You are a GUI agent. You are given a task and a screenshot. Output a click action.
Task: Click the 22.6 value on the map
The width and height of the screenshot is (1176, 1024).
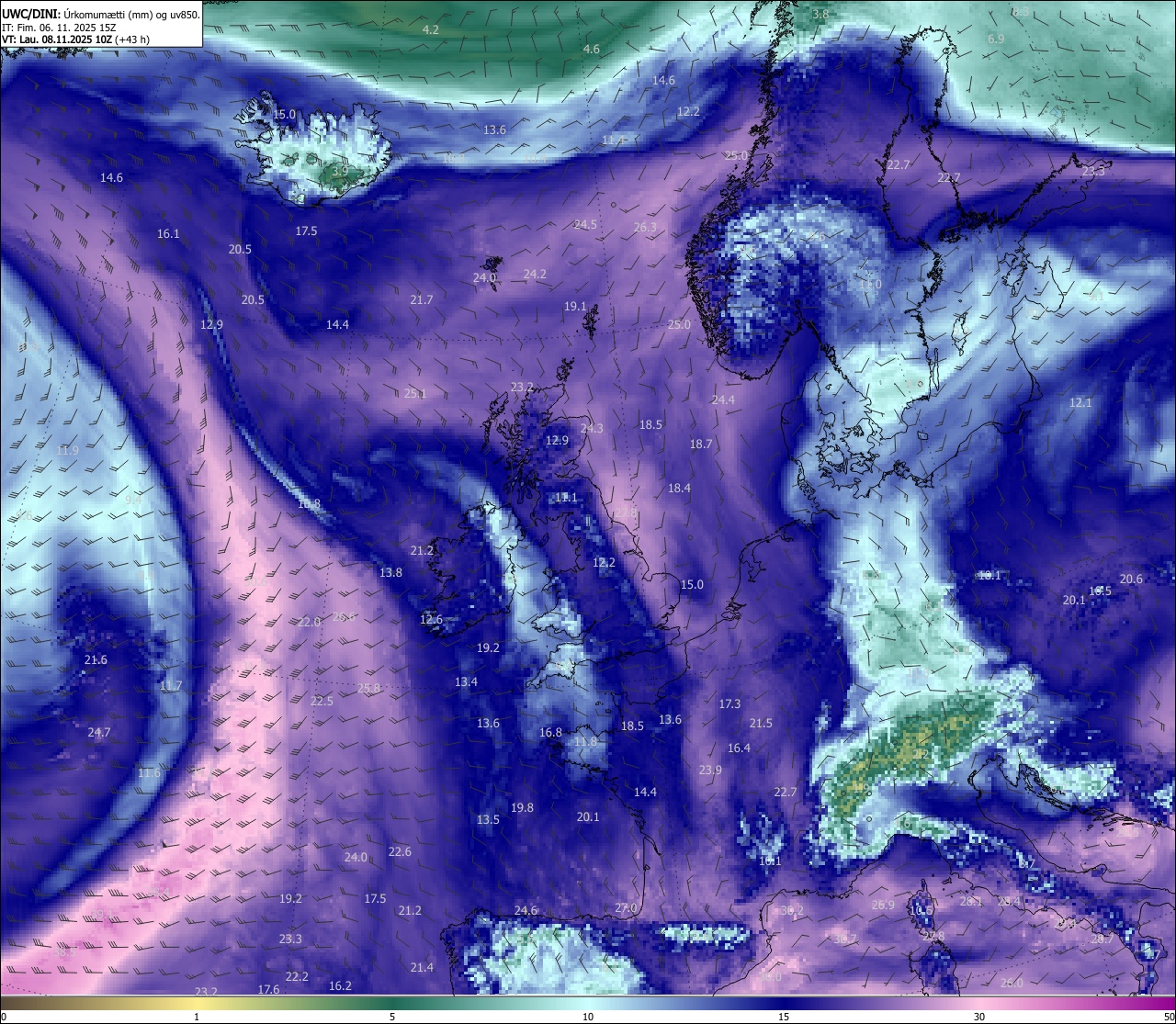click(x=400, y=852)
